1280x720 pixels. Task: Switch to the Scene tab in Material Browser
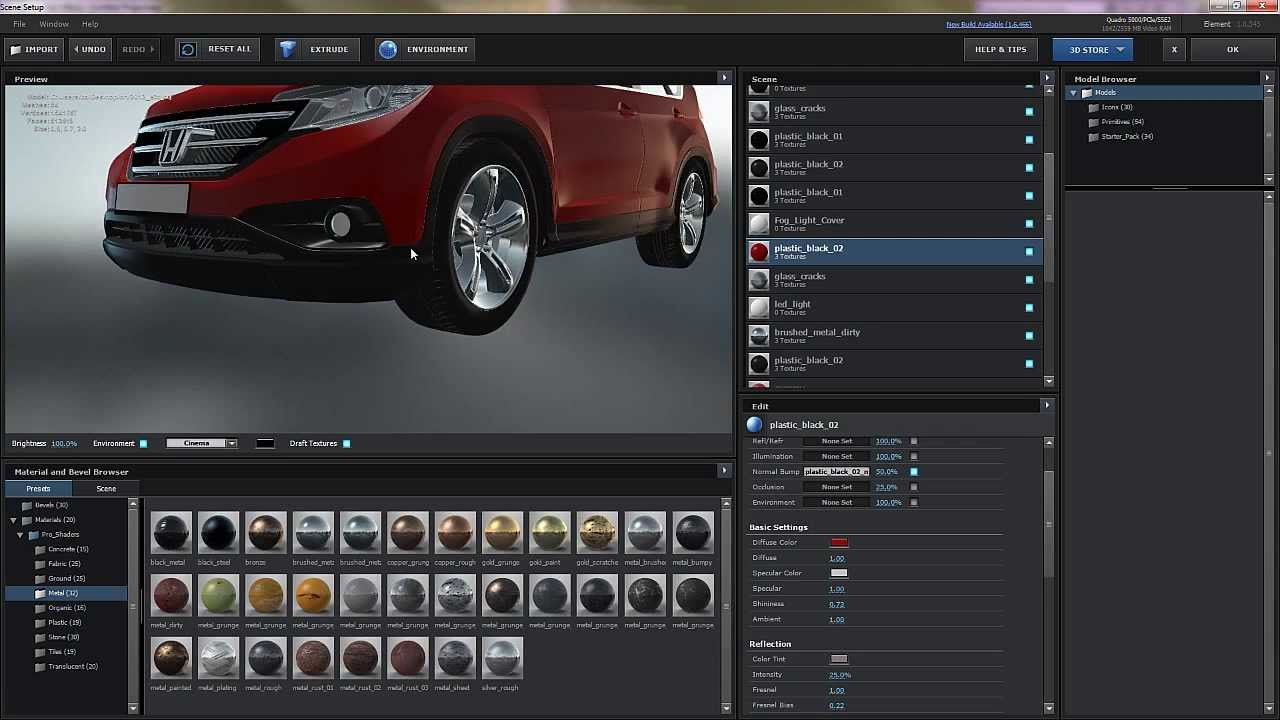106,489
